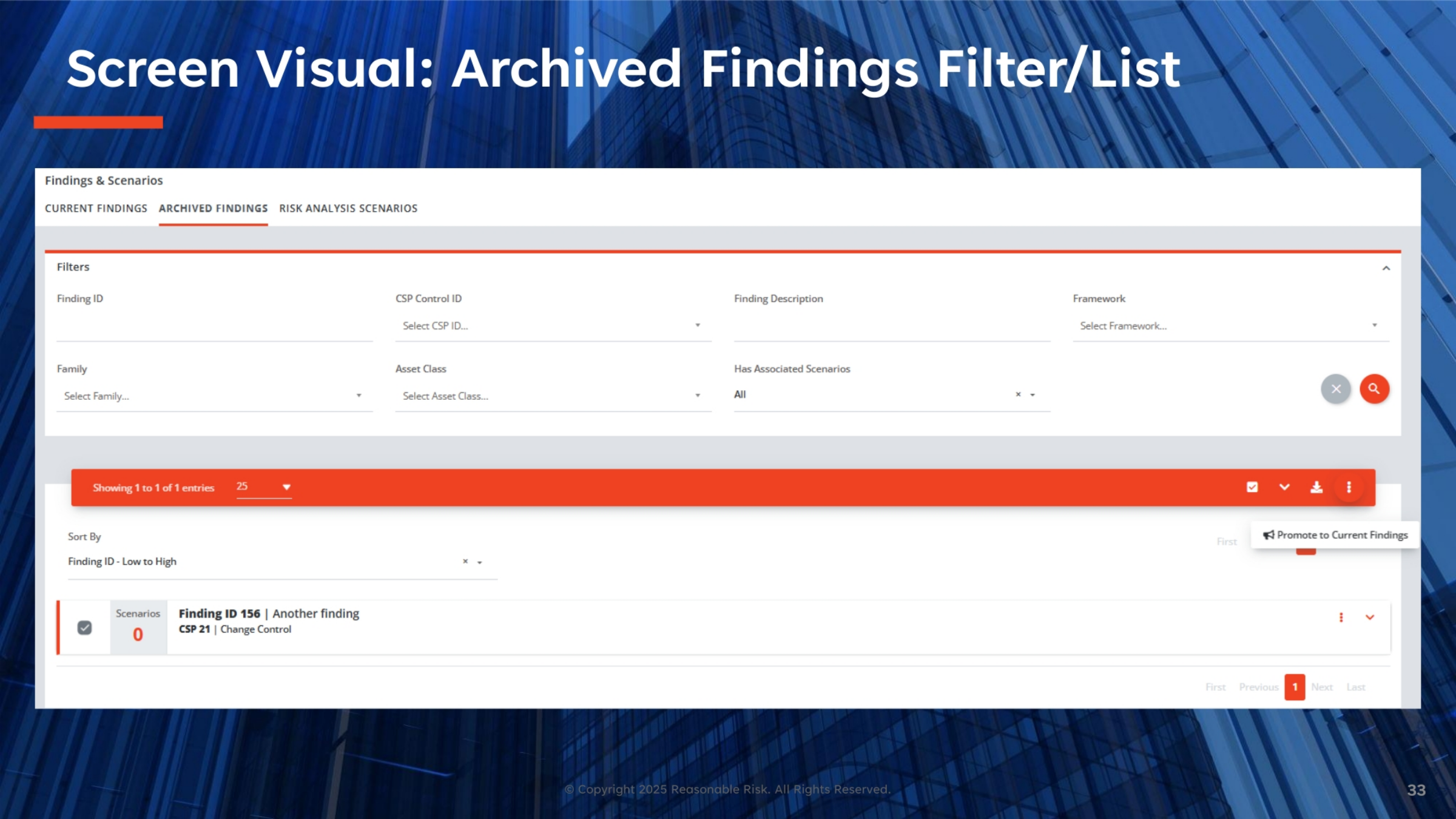The width and height of the screenshot is (1456, 819).
Task: Click the CSP 21 Change Control text
Action: (235, 629)
